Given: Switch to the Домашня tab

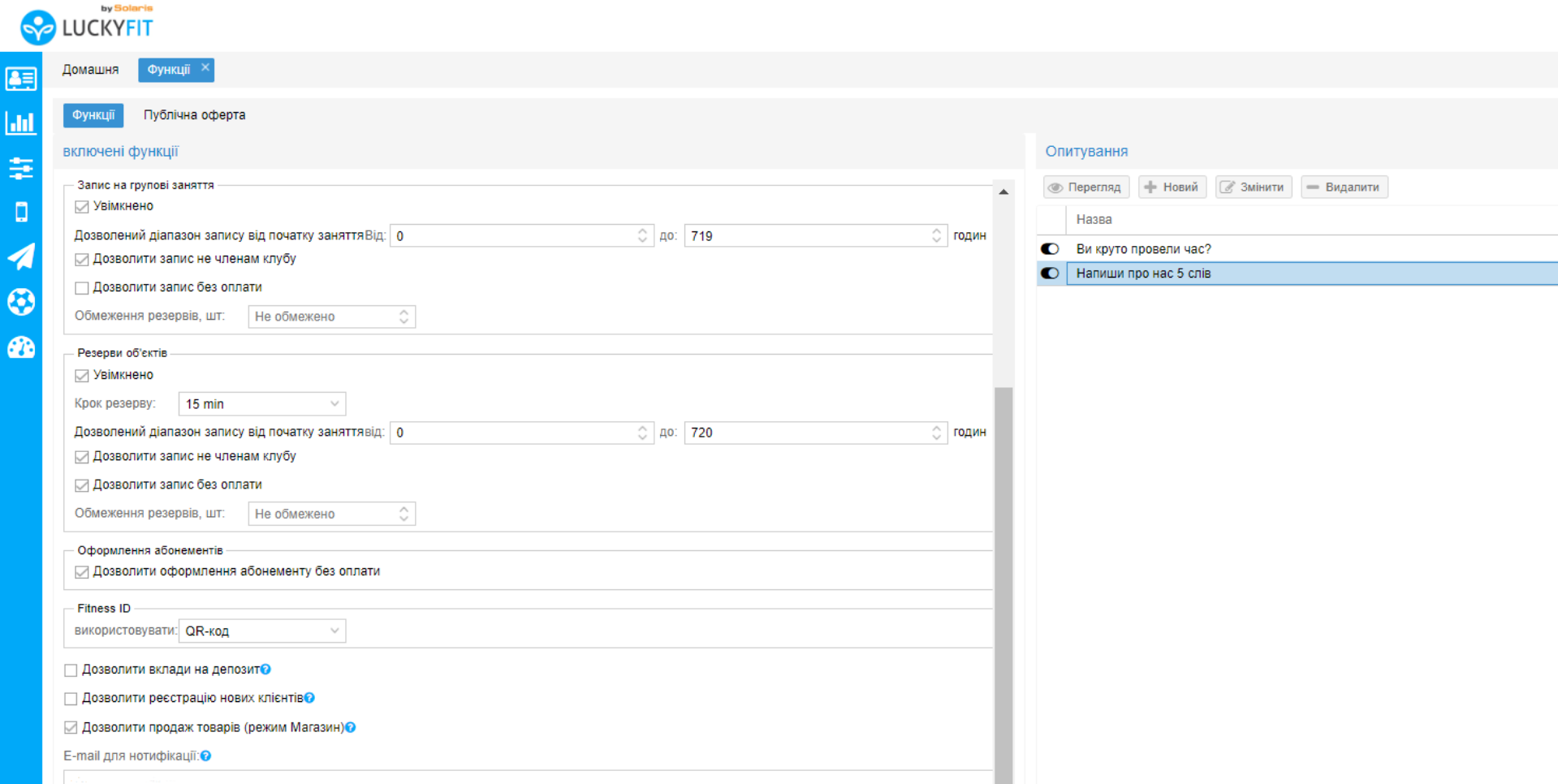Looking at the screenshot, I should click(x=90, y=70).
